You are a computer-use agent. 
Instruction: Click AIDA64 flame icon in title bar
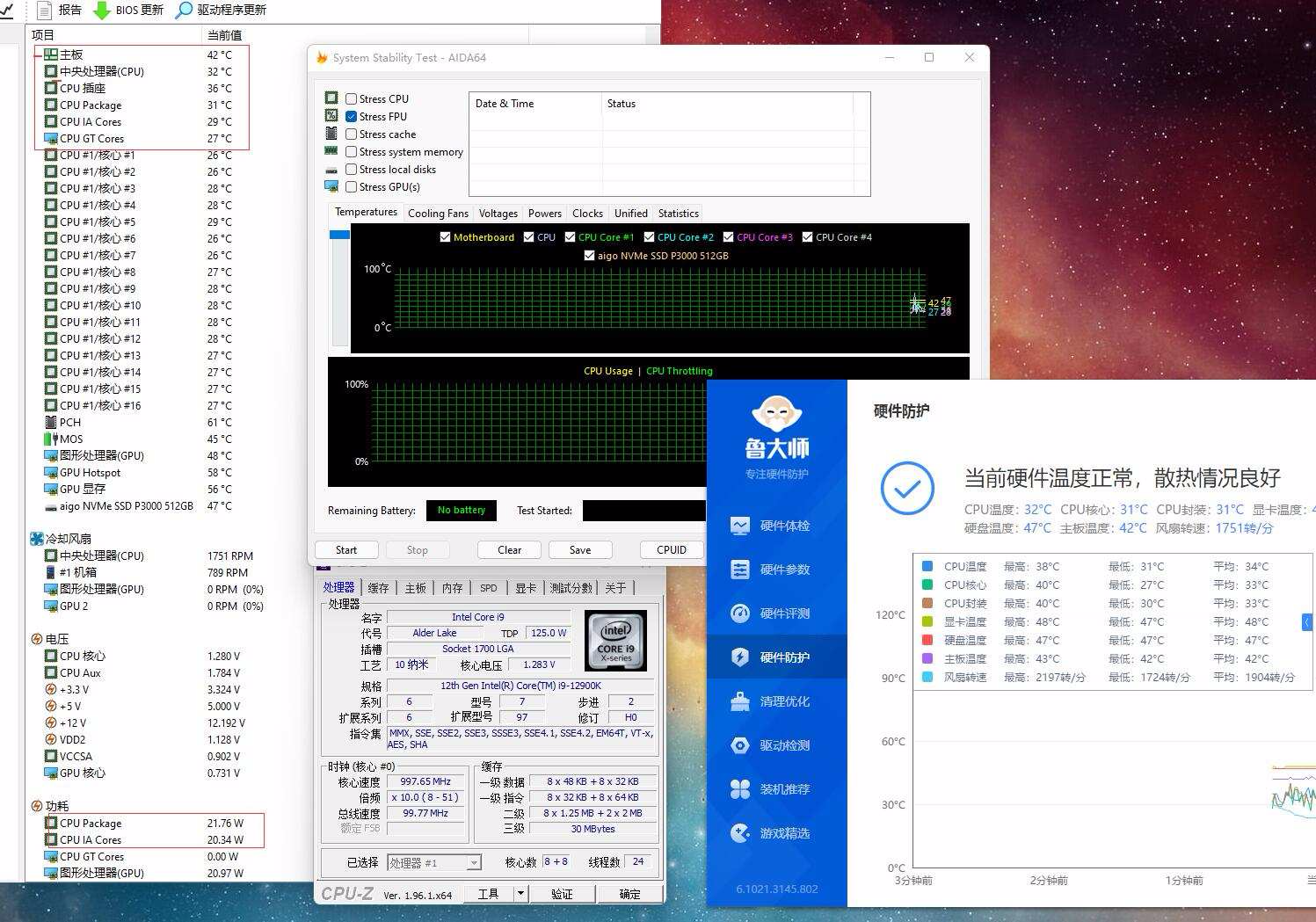pos(322,57)
